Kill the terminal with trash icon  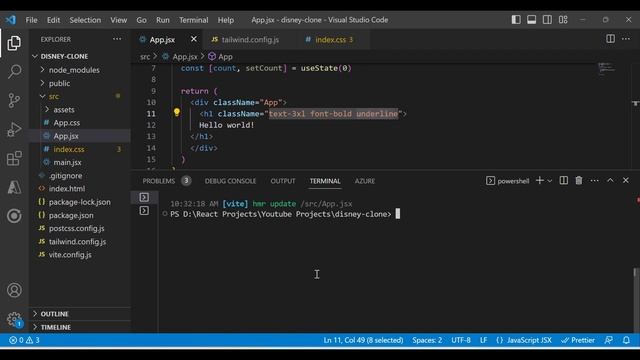click(579, 180)
